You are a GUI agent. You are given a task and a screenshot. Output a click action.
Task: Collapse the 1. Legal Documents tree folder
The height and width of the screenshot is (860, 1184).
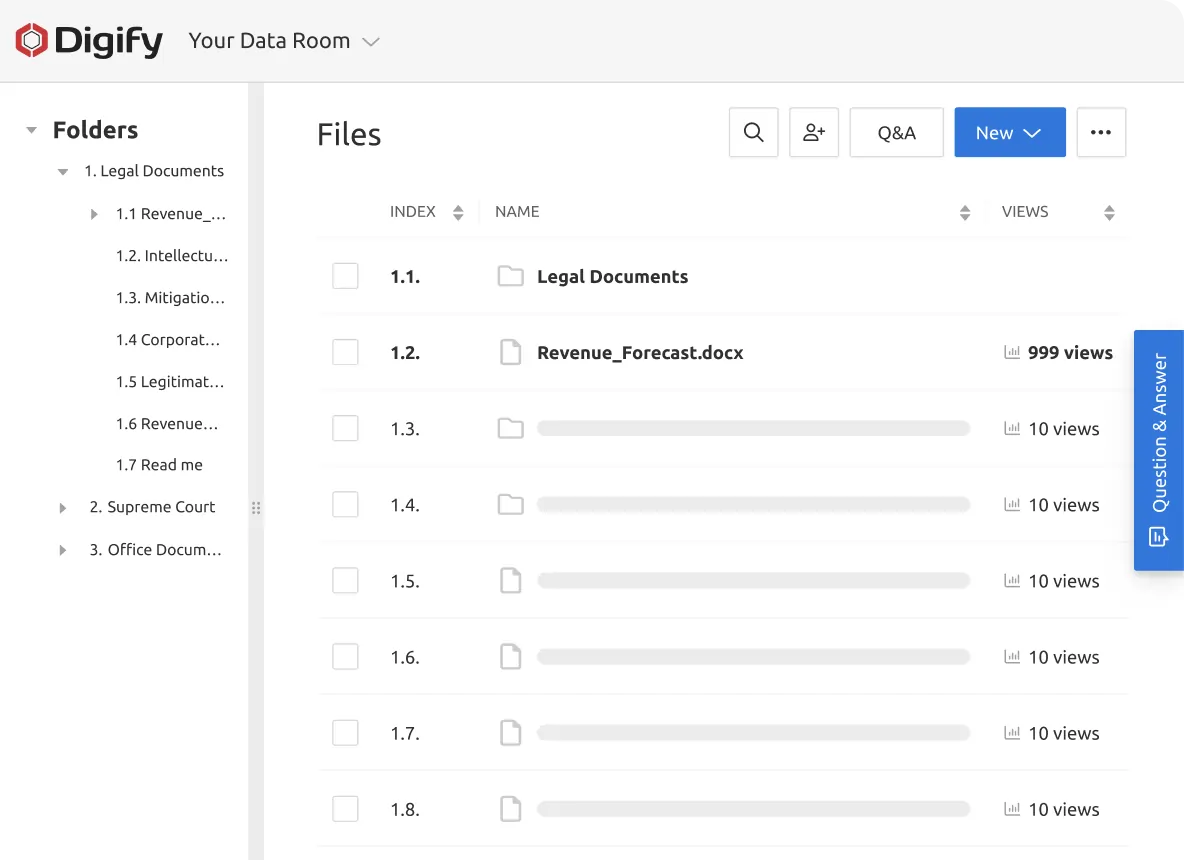coord(63,172)
